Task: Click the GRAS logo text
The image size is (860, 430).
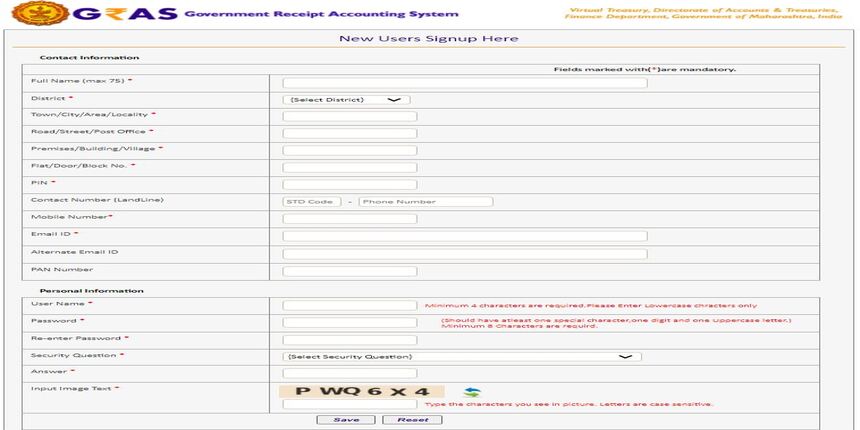Action: tap(126, 13)
